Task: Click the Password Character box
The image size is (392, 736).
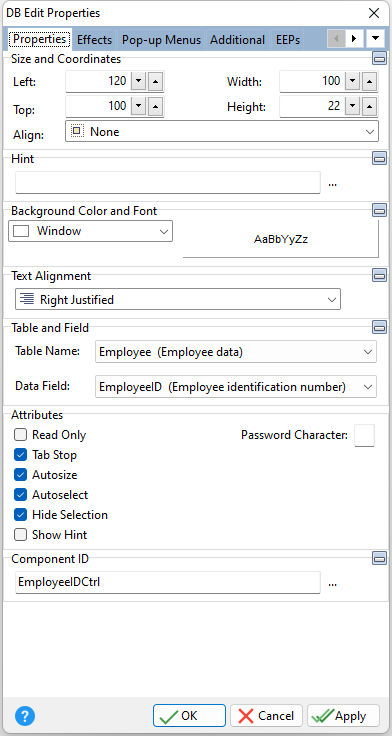Action: click(364, 436)
